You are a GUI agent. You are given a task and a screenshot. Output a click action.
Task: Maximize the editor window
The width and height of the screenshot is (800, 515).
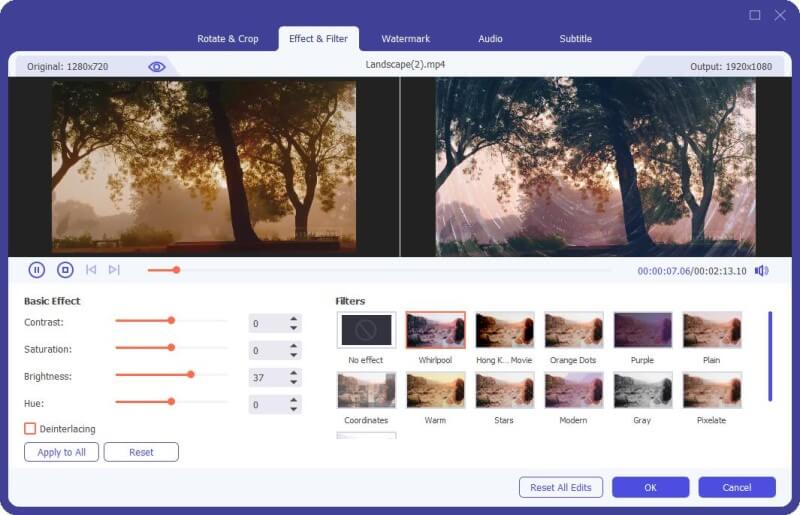coord(755,15)
